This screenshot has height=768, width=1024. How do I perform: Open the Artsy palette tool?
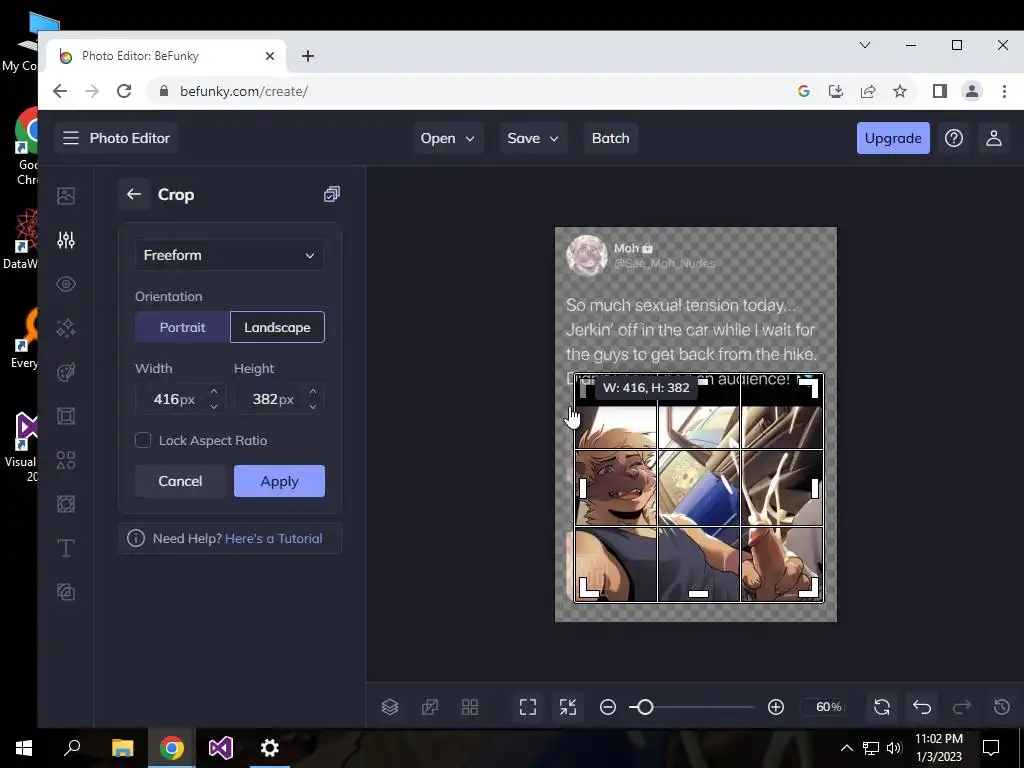[x=66, y=372]
